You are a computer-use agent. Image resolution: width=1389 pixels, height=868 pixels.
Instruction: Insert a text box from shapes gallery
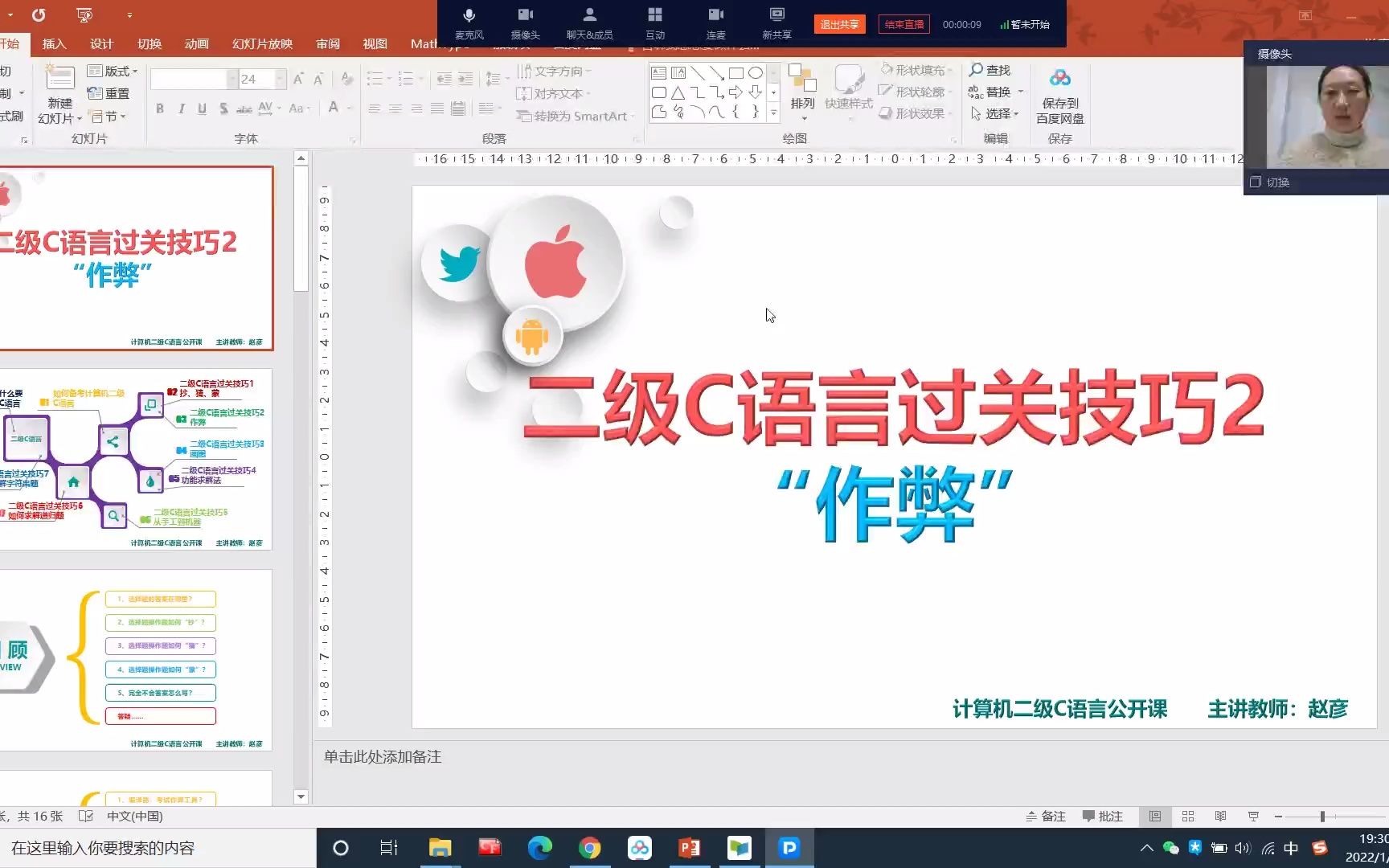point(659,73)
